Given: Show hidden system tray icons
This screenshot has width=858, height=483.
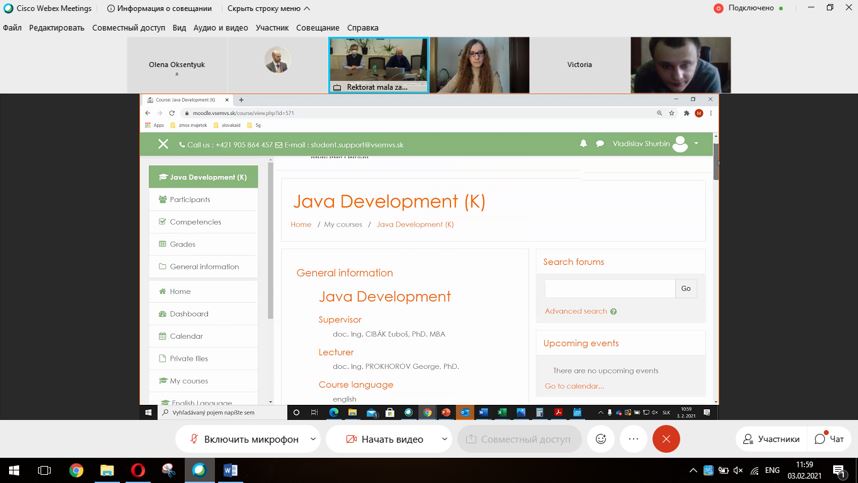Looking at the screenshot, I should 693,470.
